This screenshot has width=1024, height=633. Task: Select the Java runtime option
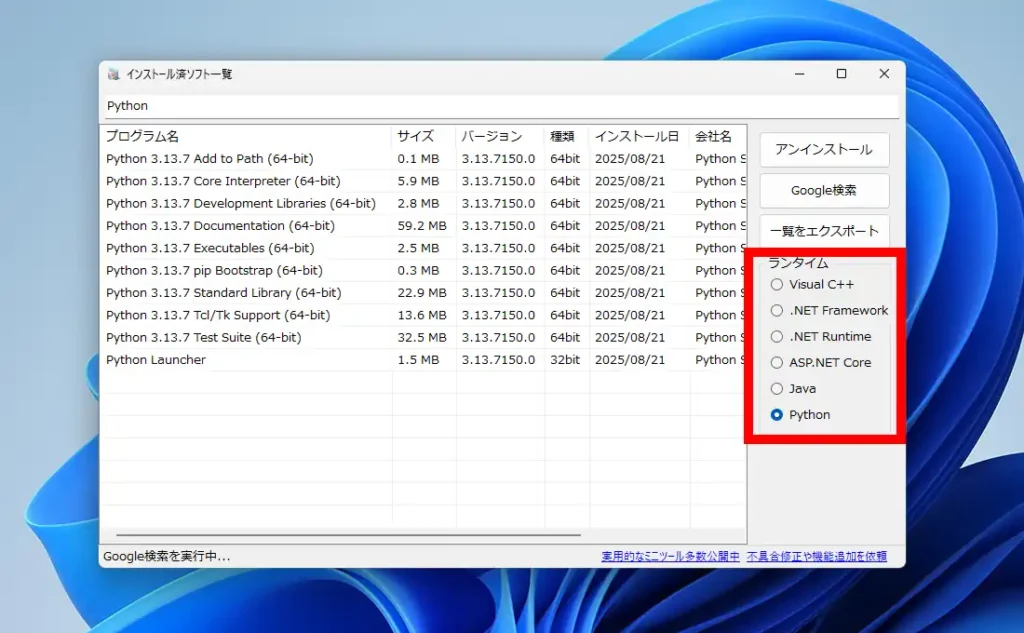777,388
